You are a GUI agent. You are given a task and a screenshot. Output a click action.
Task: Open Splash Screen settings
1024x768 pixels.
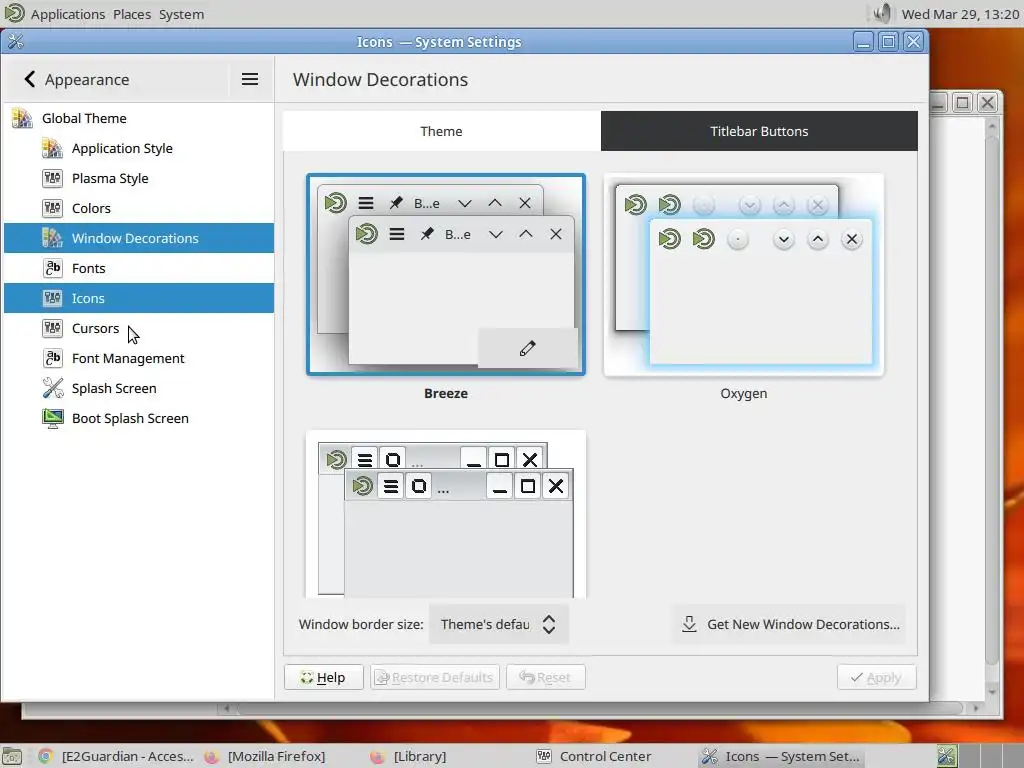point(138,389)
